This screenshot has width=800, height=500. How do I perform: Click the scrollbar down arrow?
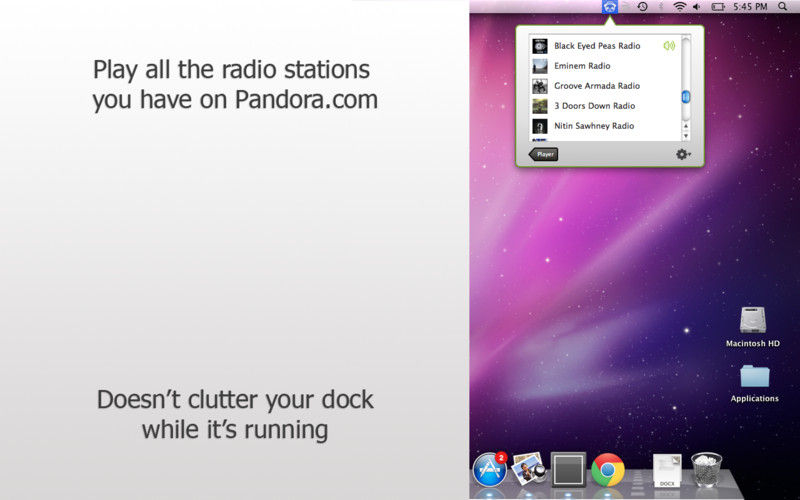(x=686, y=135)
